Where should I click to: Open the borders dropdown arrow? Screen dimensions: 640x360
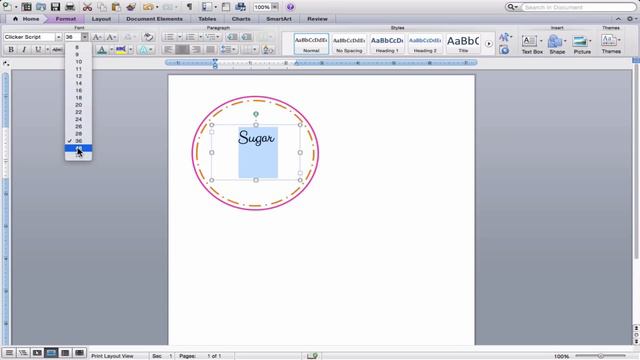point(255,50)
